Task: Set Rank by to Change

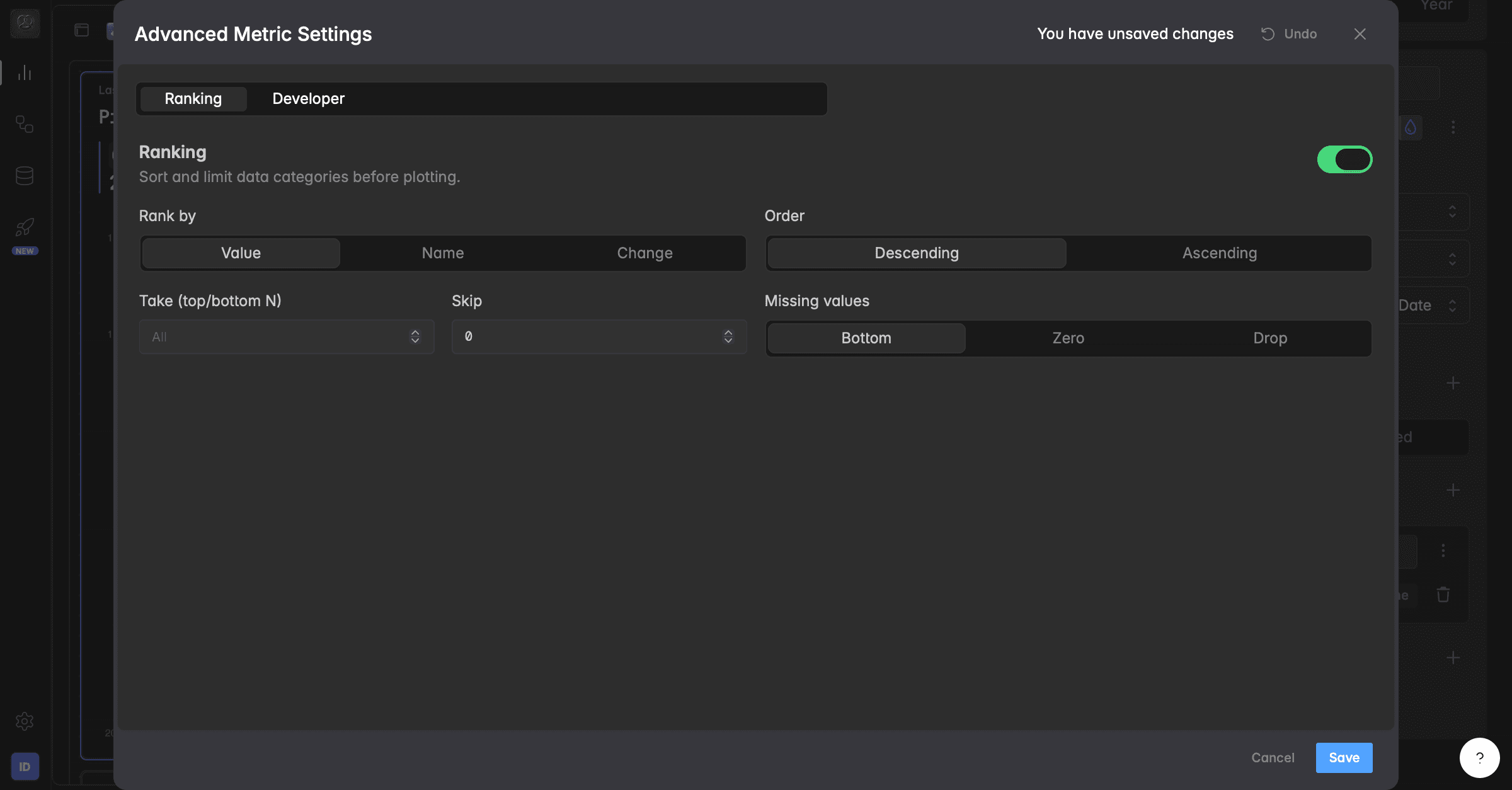Action: point(644,253)
